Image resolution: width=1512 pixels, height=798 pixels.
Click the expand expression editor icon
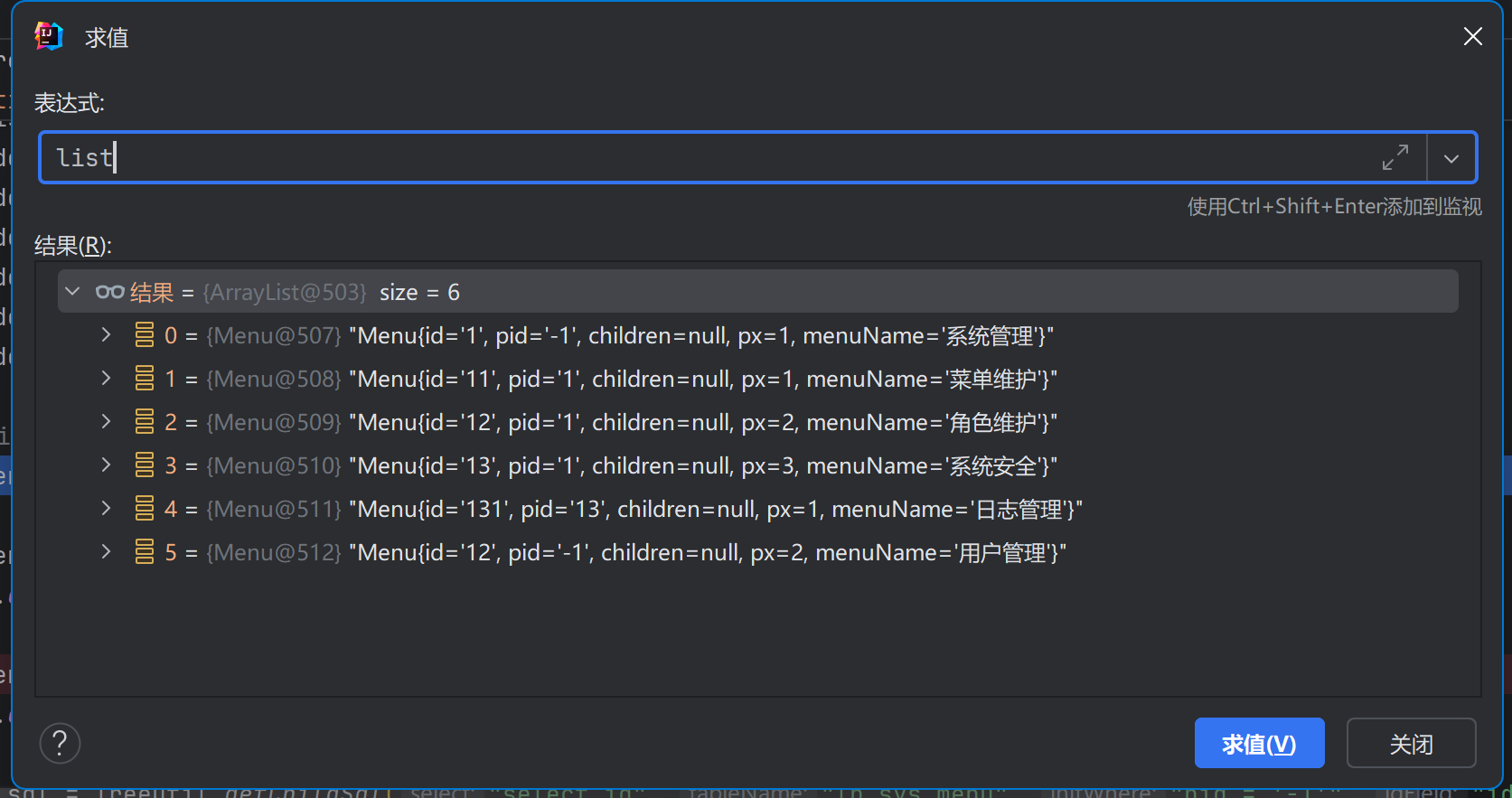[1395, 158]
